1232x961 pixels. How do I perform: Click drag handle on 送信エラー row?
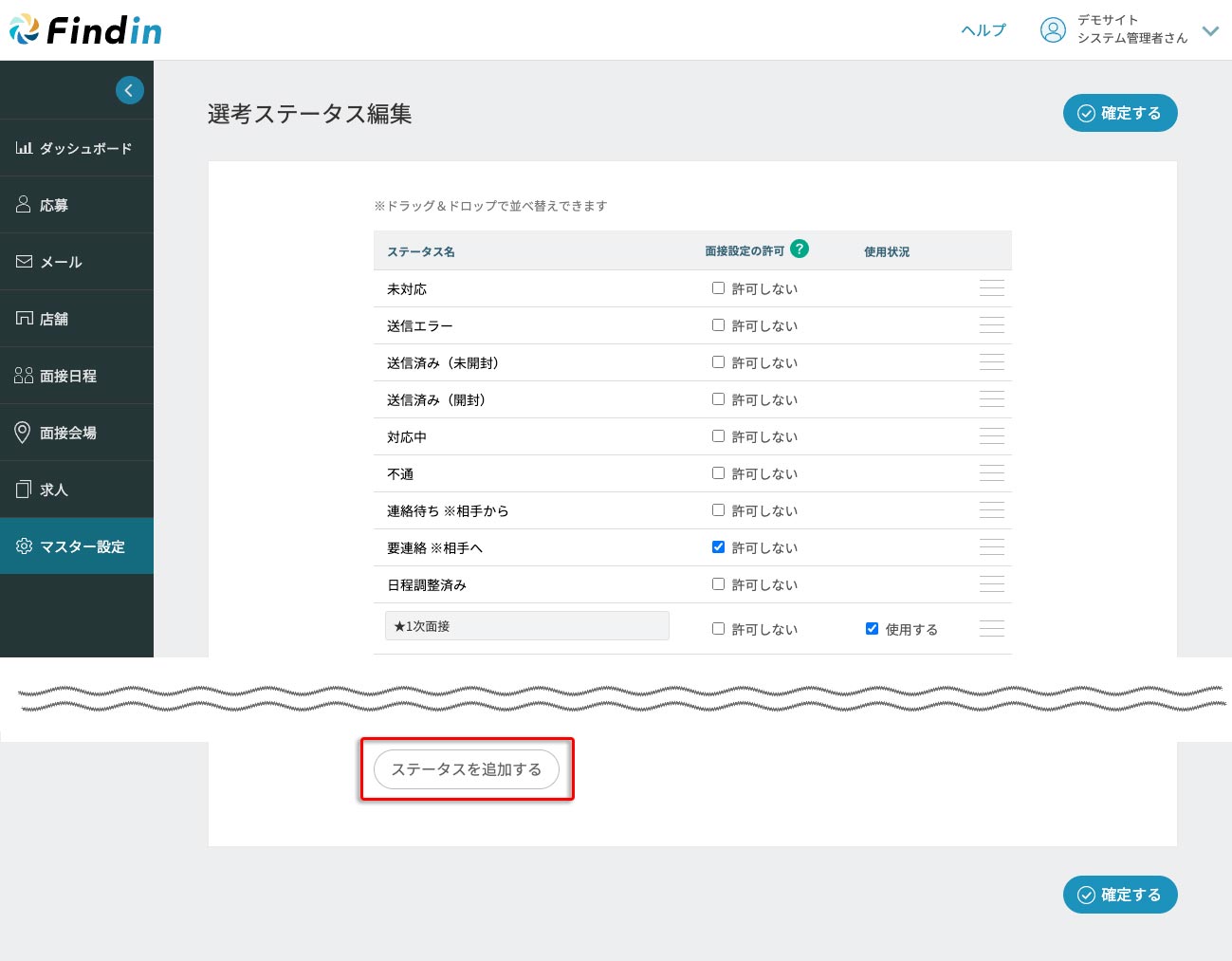pos(991,325)
